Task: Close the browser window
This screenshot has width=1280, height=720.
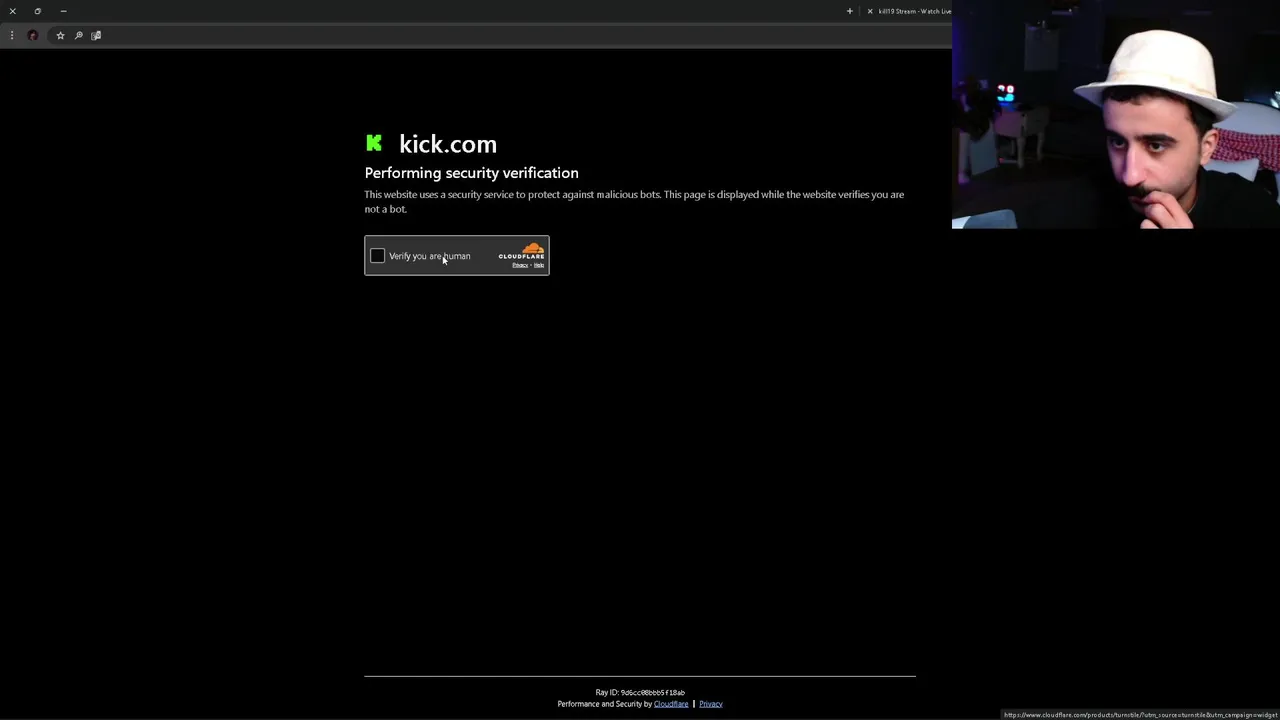Action: point(12,11)
